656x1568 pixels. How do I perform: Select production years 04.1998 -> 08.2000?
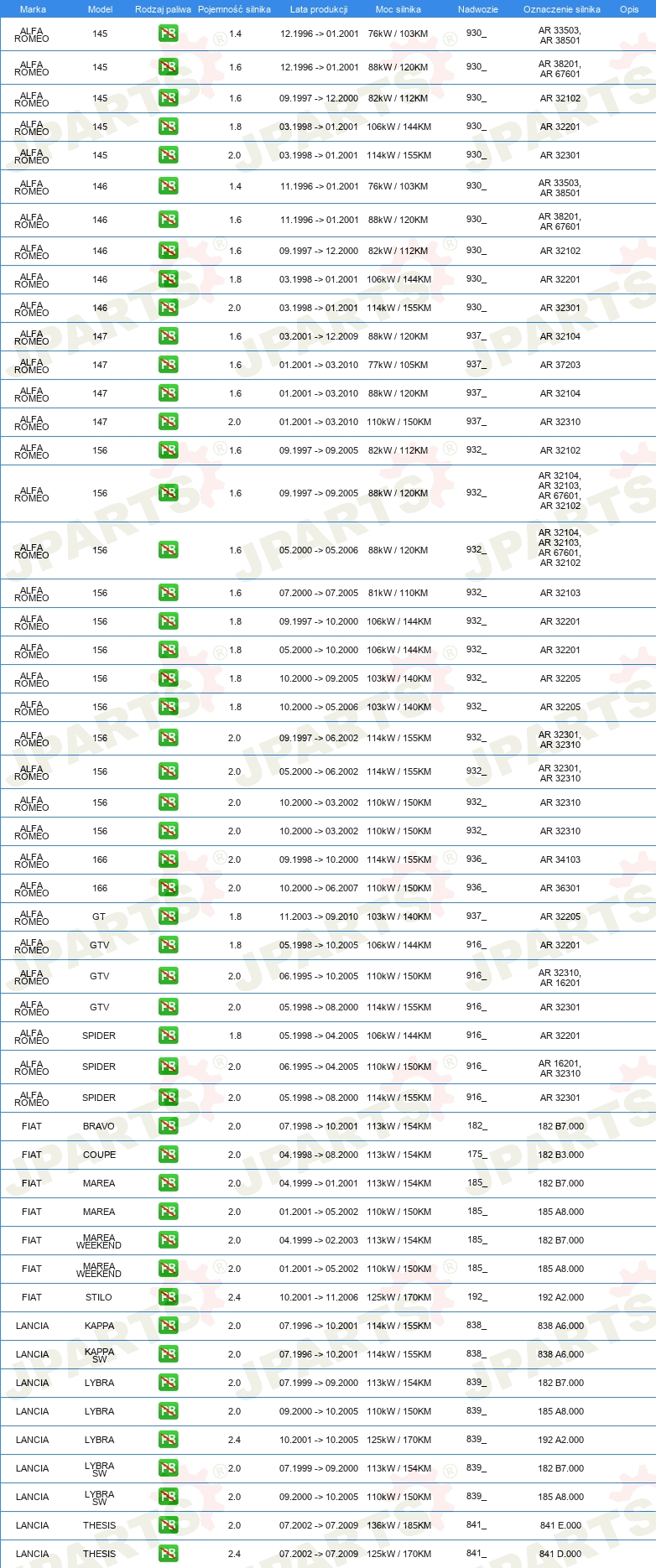pos(319,1155)
